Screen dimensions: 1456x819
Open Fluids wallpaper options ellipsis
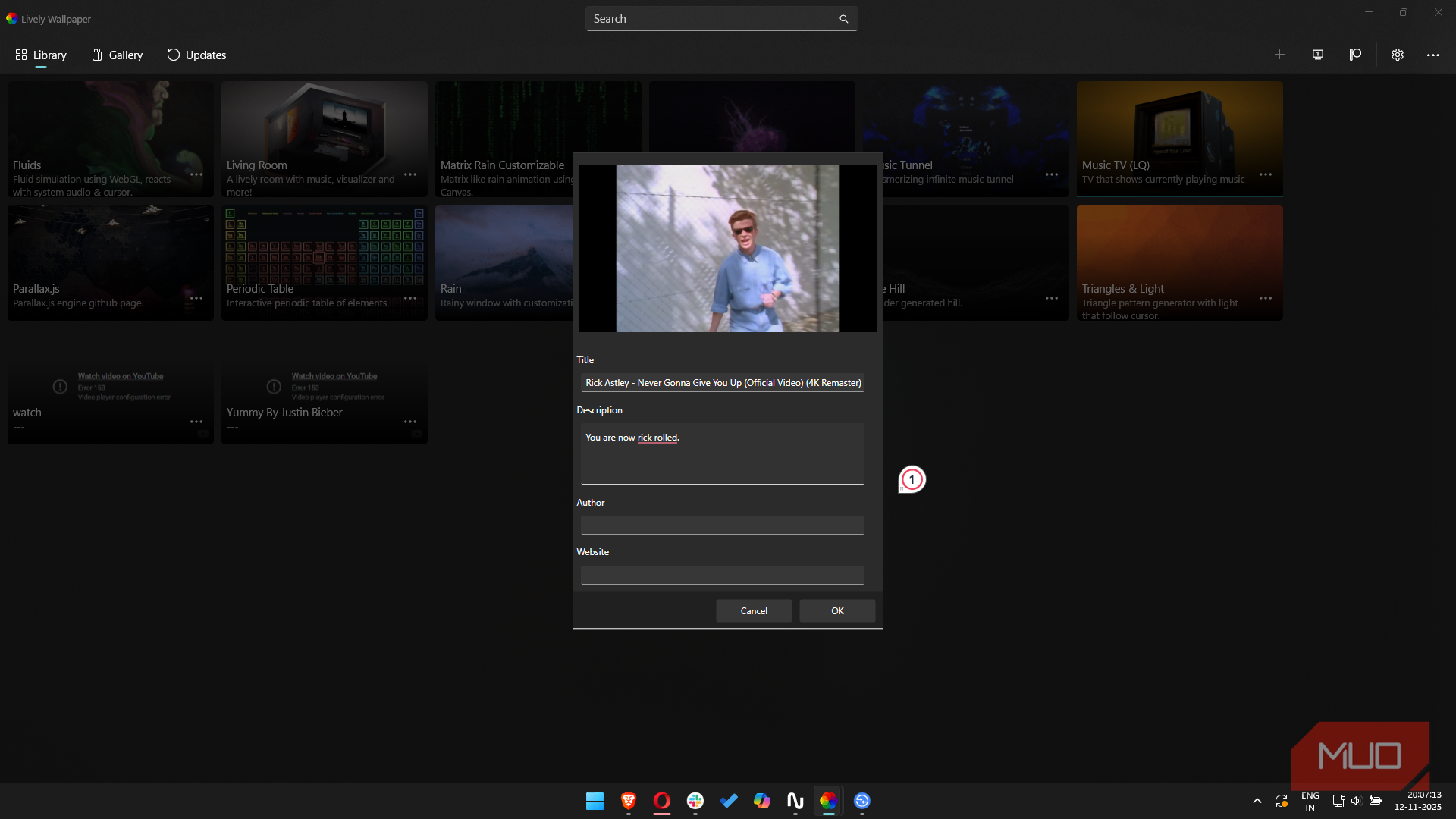pos(196,174)
